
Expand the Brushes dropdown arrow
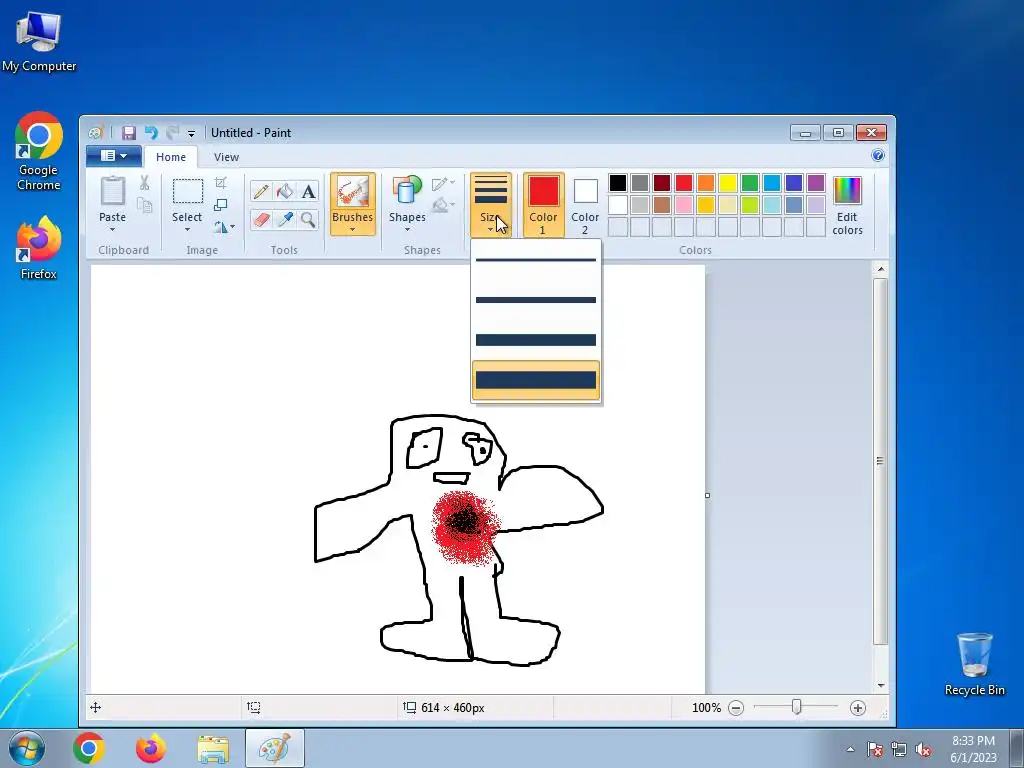point(352,229)
